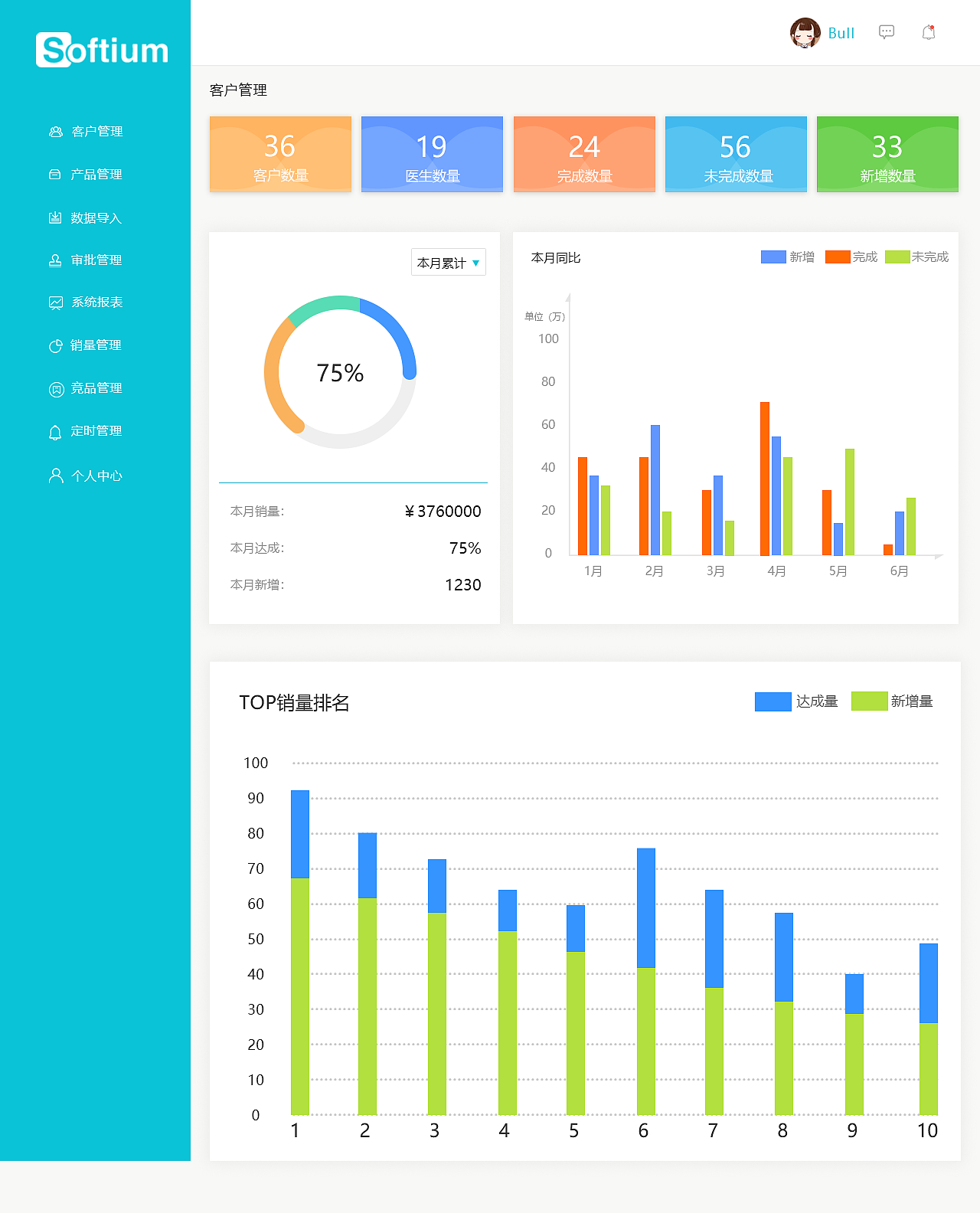Click the 本月同比 chart title

point(556,258)
